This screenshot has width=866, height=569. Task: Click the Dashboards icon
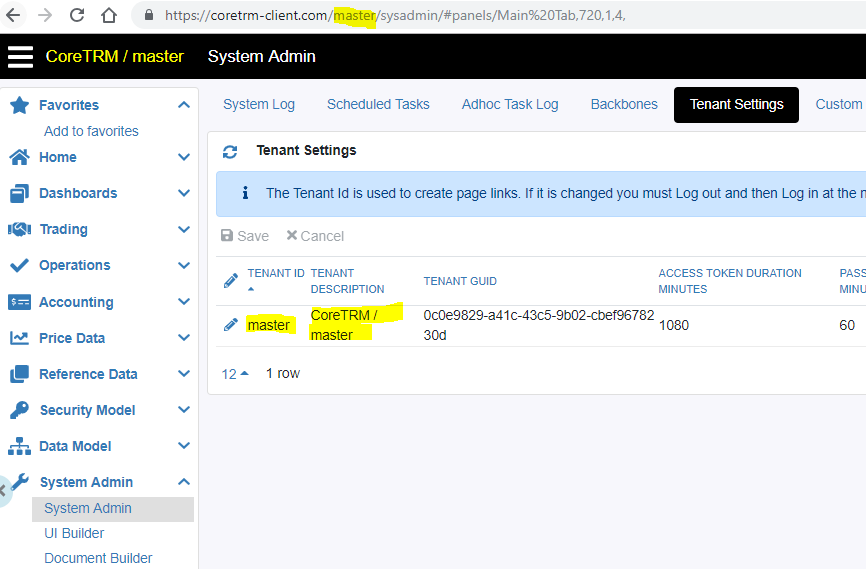19,193
